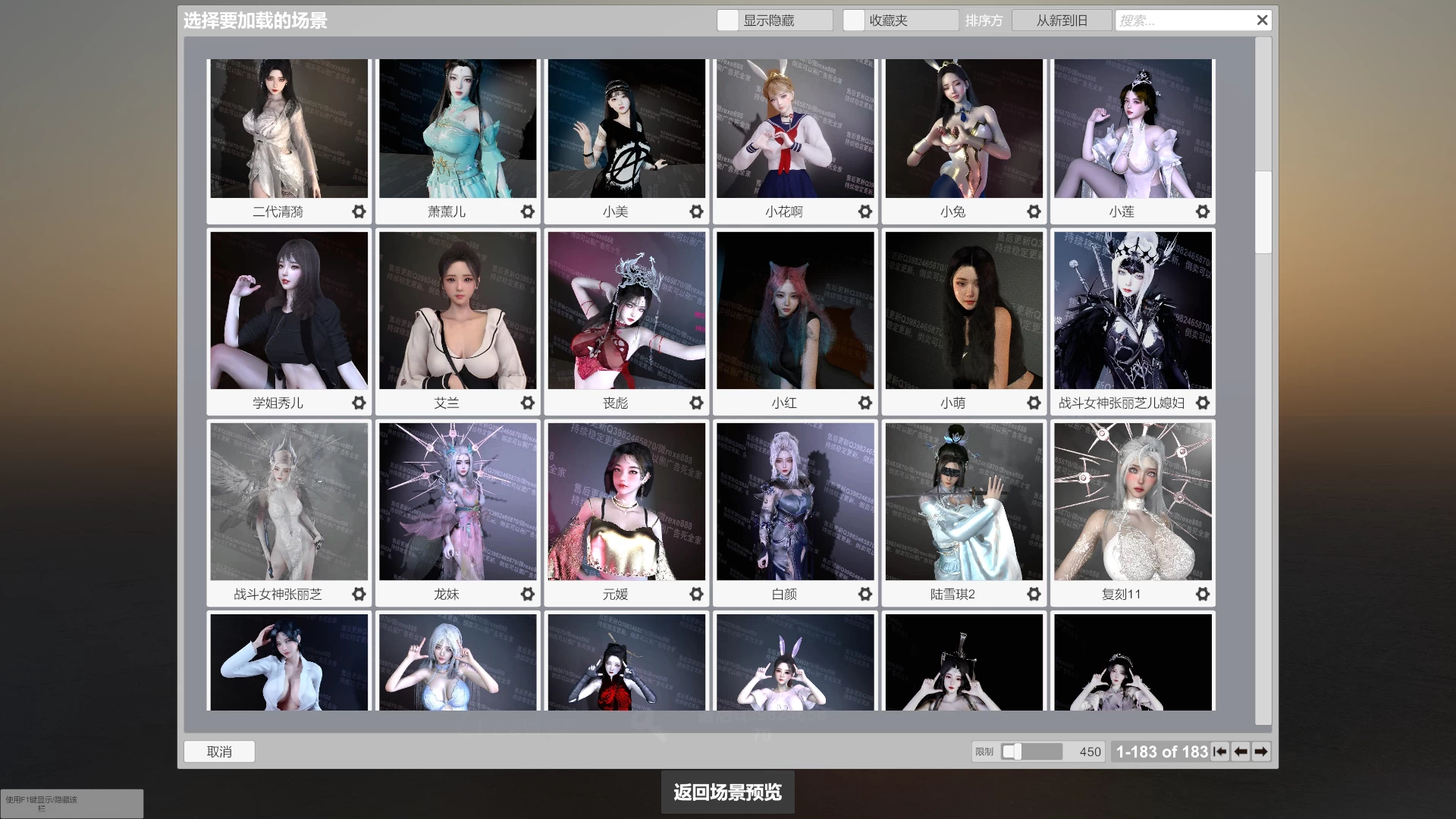The image size is (1456, 819).
Task: Open gear settings for 艾兰 scene
Action: (528, 403)
